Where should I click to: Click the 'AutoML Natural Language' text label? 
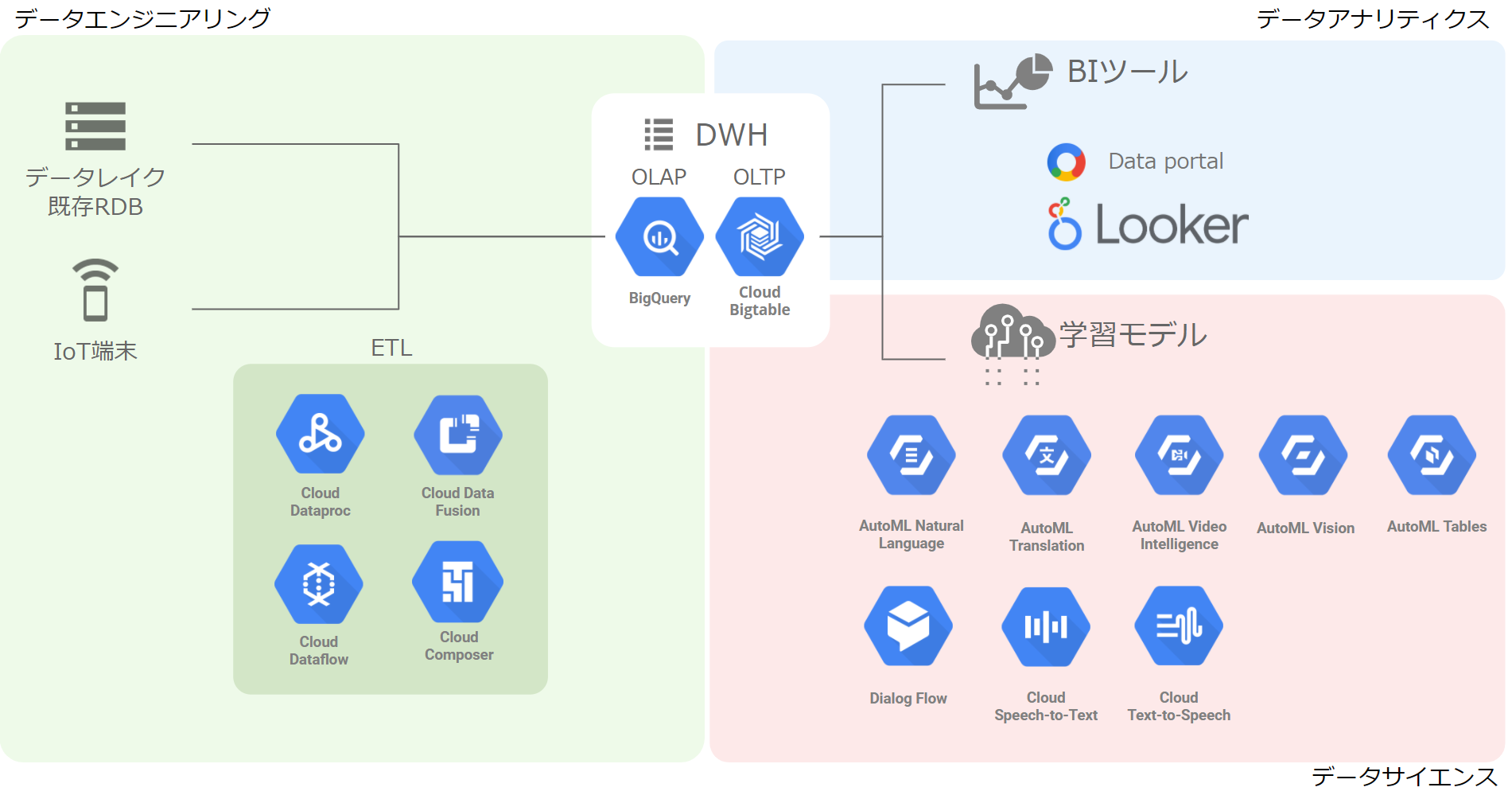(x=911, y=534)
